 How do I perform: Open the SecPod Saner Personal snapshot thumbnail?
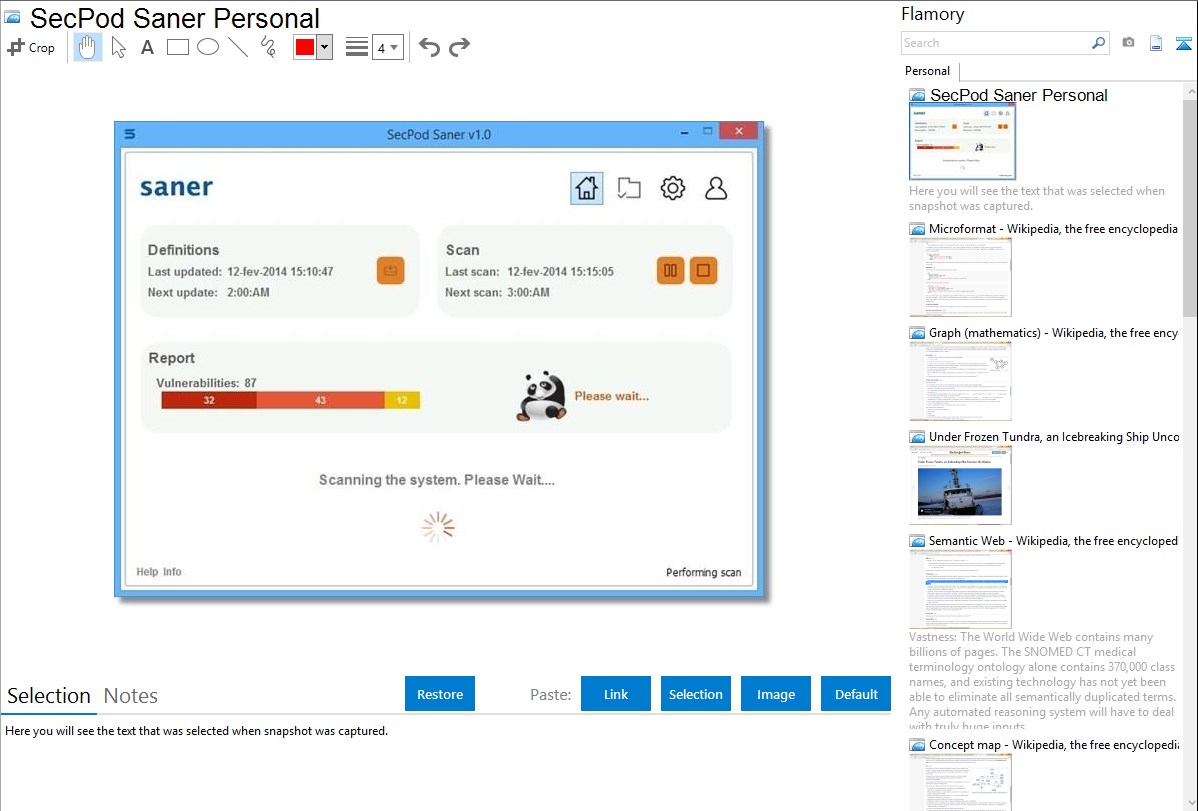[962, 142]
